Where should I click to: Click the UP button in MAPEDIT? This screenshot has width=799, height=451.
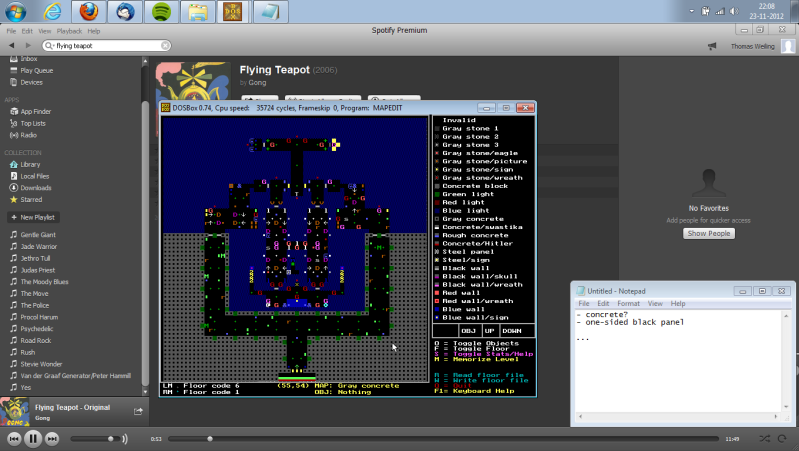[489, 331]
